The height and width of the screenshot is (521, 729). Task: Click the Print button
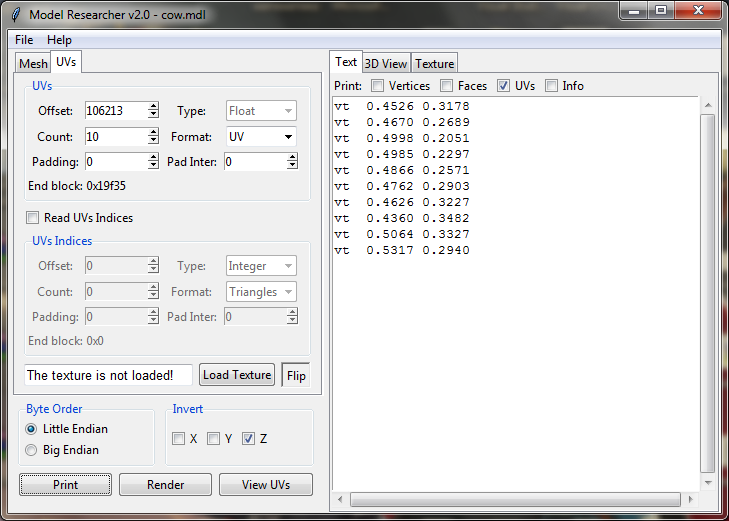click(x=66, y=485)
